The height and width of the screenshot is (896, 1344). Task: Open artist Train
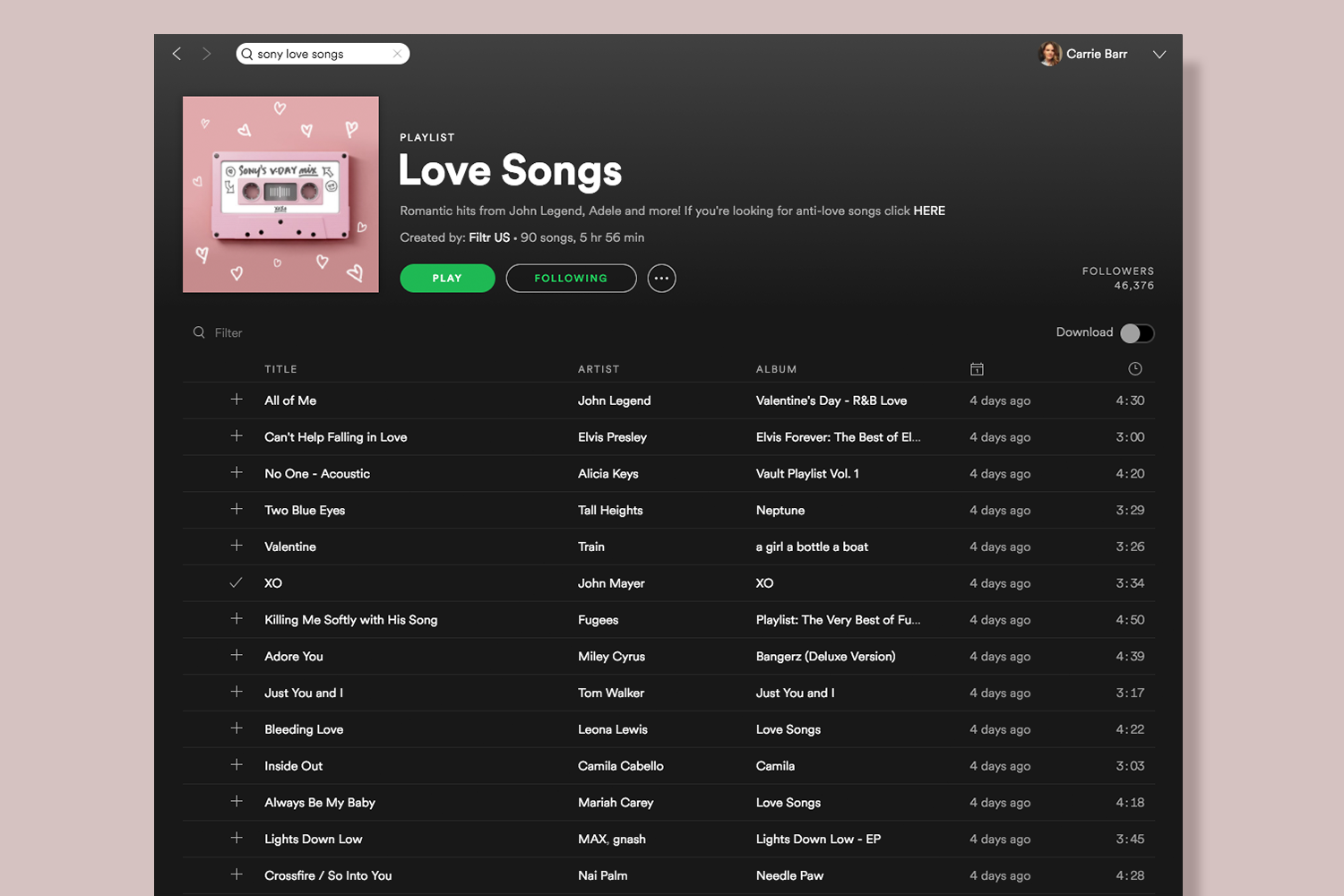591,547
